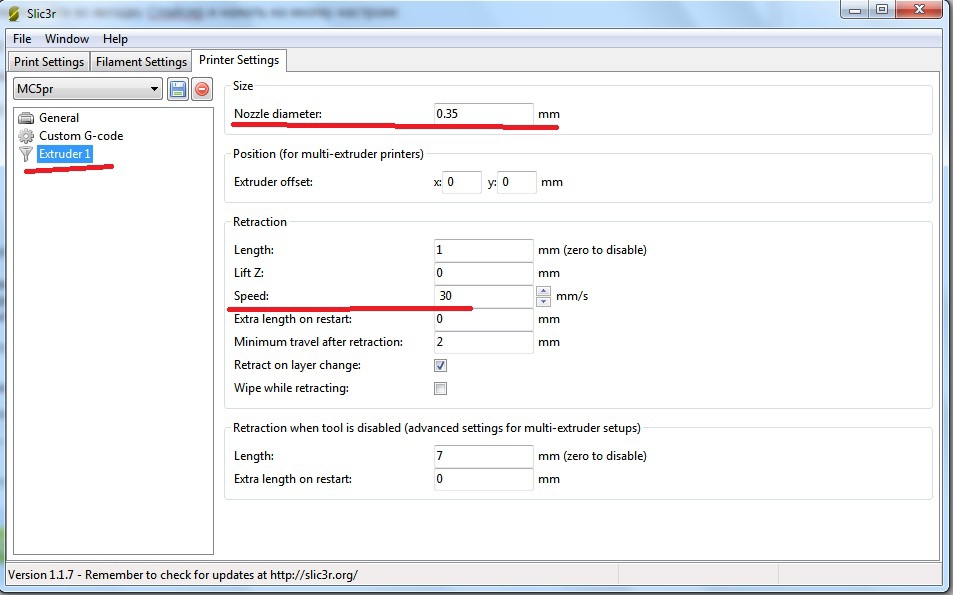Decrease retraction speed with down arrow
Image resolution: width=953 pixels, height=595 pixels.
coord(543,301)
